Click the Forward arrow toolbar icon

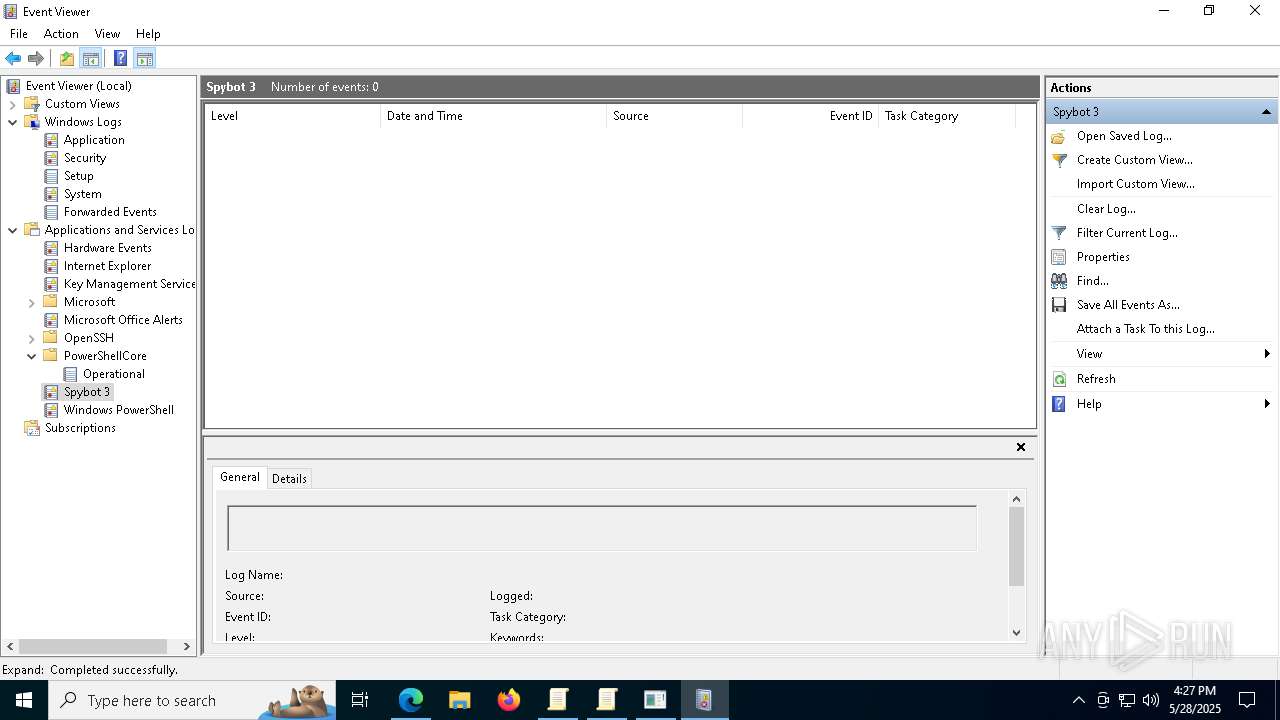click(x=36, y=58)
